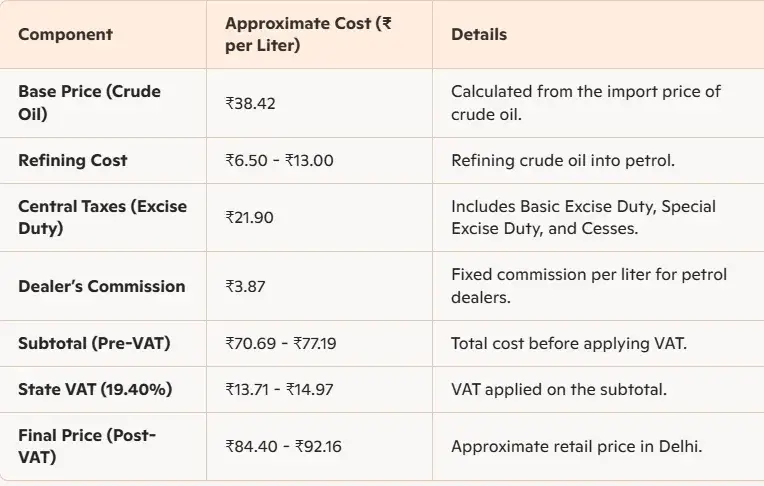Select the Central Taxes (Excise Duty) label
This screenshot has height=486, width=764.
[102, 217]
